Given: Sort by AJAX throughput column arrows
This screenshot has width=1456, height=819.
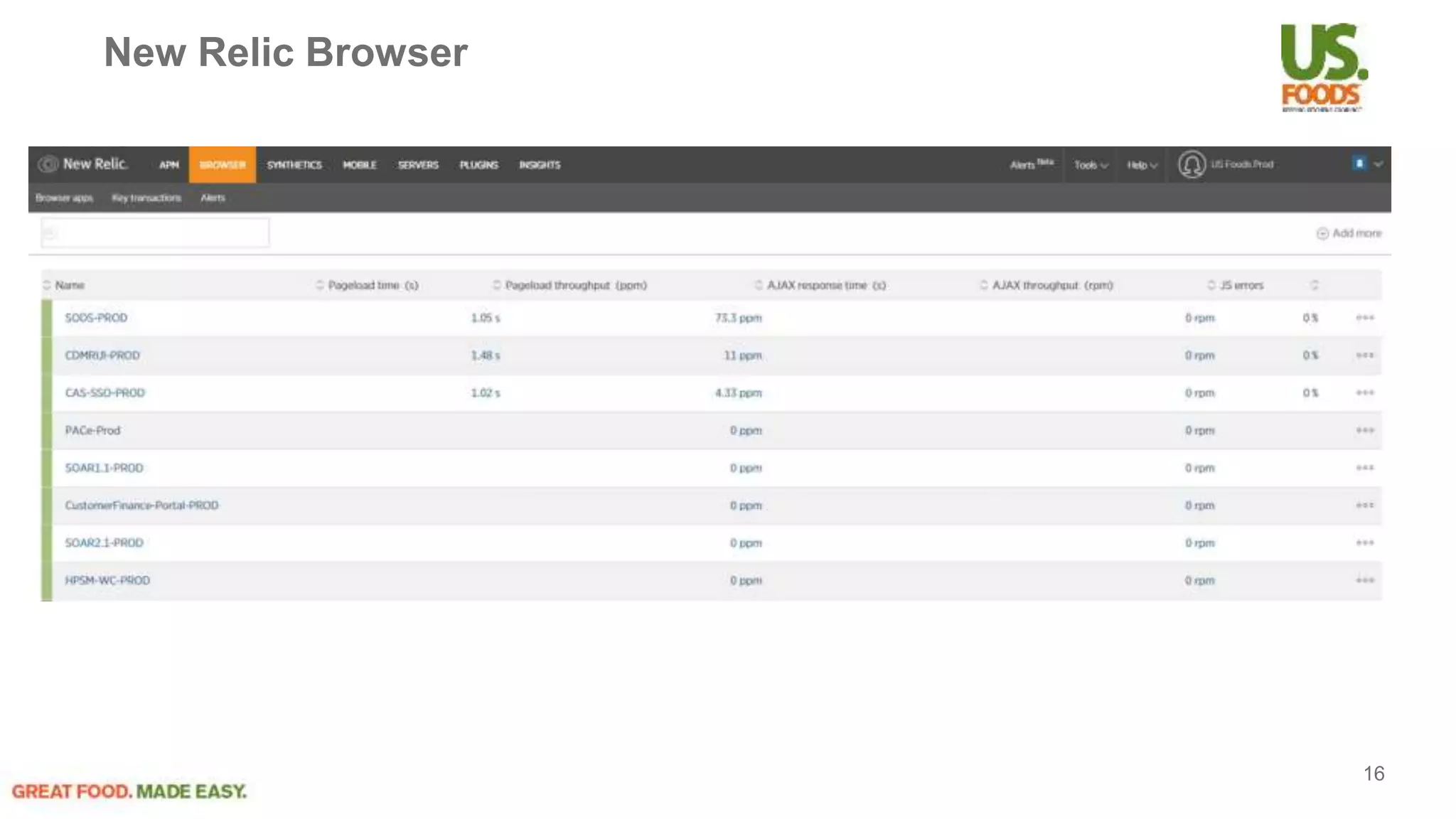Looking at the screenshot, I should (984, 285).
